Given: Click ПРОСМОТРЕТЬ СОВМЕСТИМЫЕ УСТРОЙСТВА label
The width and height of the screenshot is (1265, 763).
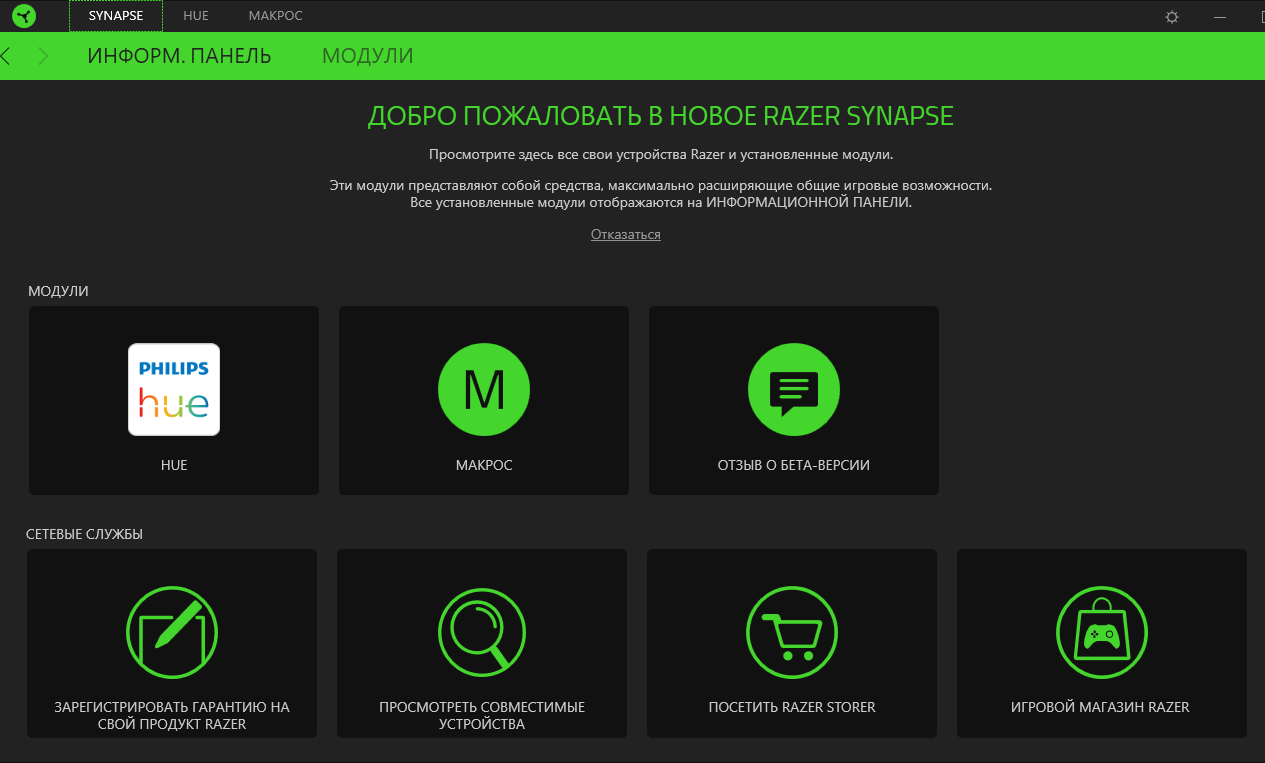Looking at the screenshot, I should (482, 715).
